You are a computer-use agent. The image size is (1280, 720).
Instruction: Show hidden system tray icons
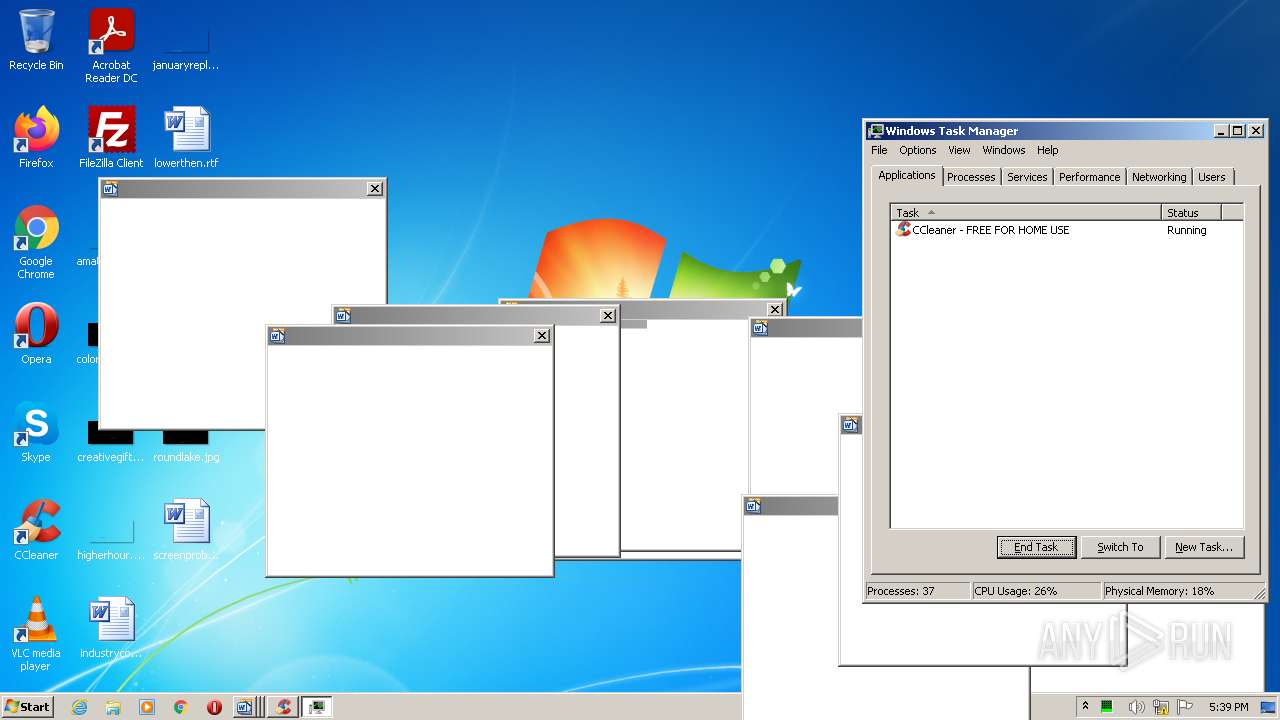pyautogui.click(x=1085, y=707)
